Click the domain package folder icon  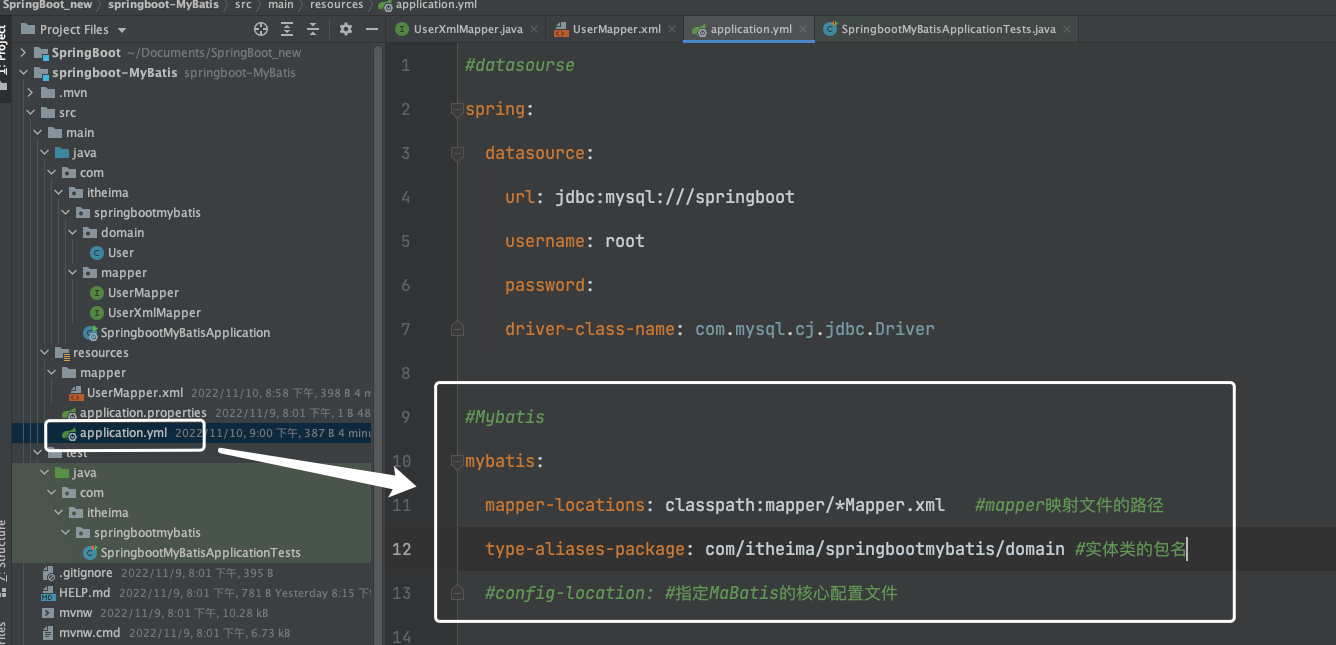(90, 233)
